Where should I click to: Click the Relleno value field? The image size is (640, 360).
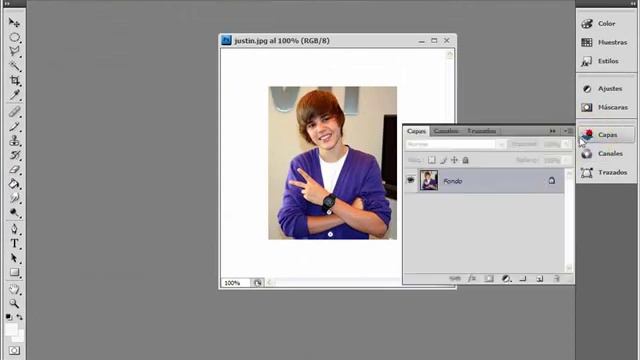[553, 160]
